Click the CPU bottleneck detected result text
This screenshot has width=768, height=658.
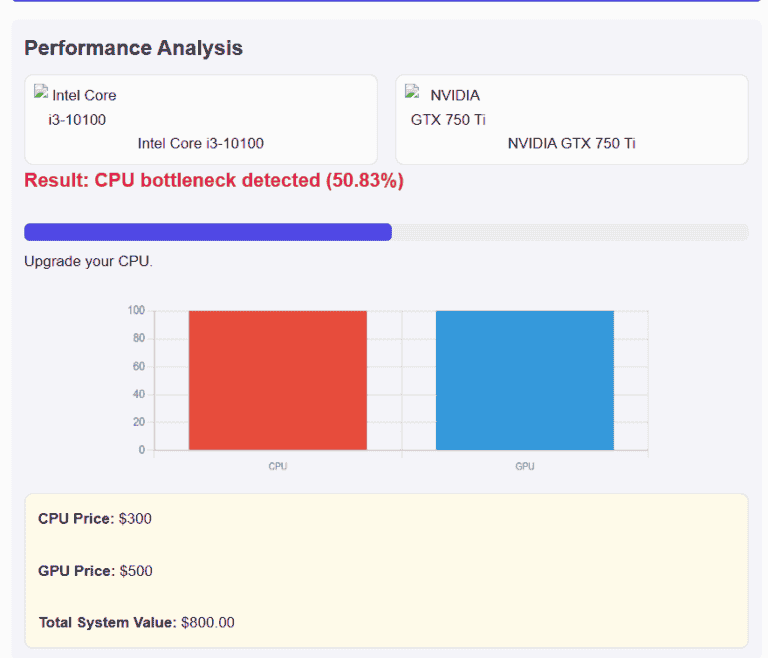[x=213, y=181]
